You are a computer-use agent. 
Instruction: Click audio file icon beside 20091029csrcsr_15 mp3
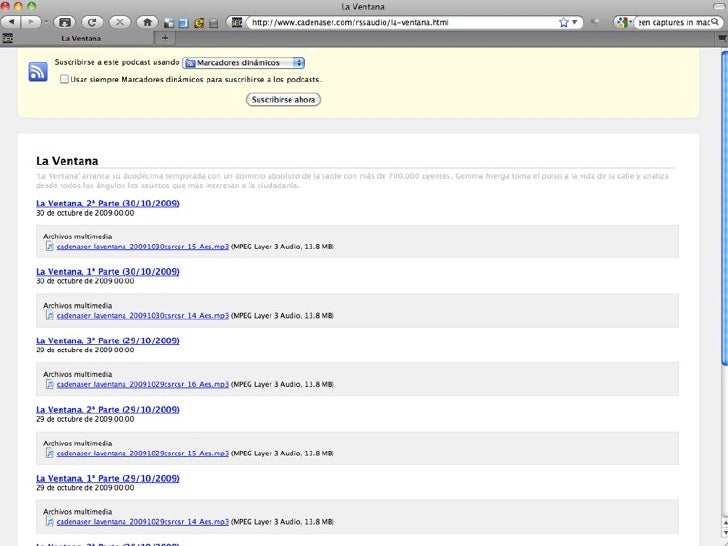50,453
